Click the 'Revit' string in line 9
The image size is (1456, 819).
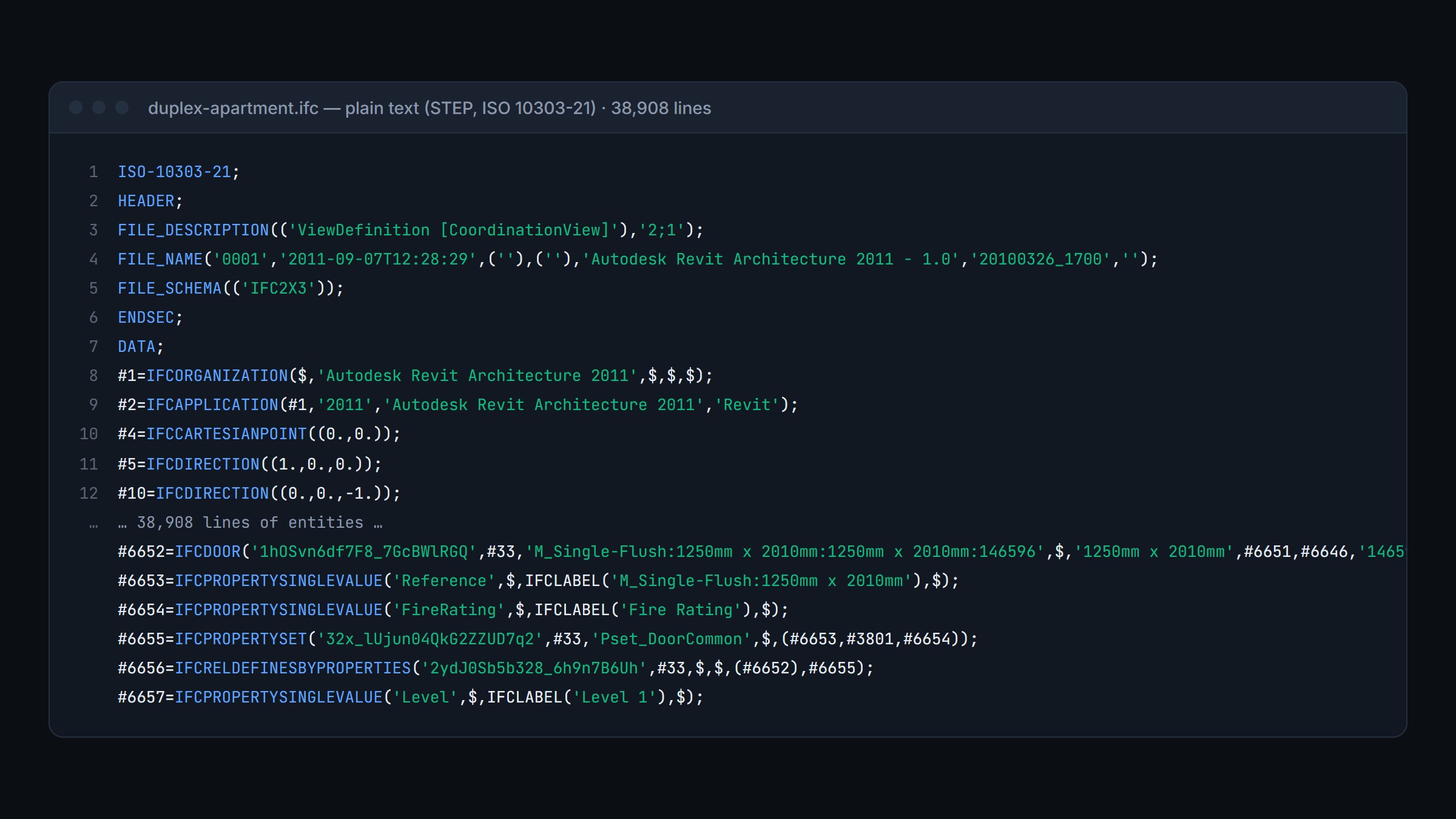point(747,405)
